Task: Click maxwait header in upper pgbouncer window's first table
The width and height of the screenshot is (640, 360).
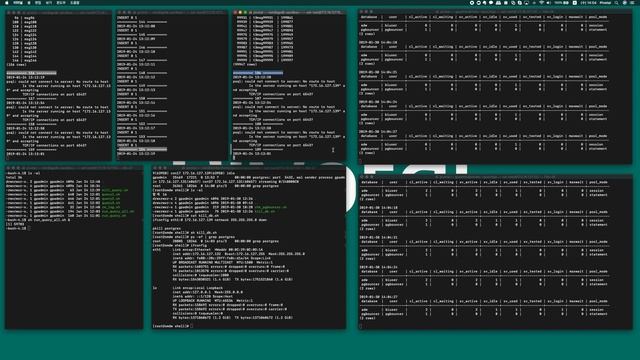Action: coord(576,17)
